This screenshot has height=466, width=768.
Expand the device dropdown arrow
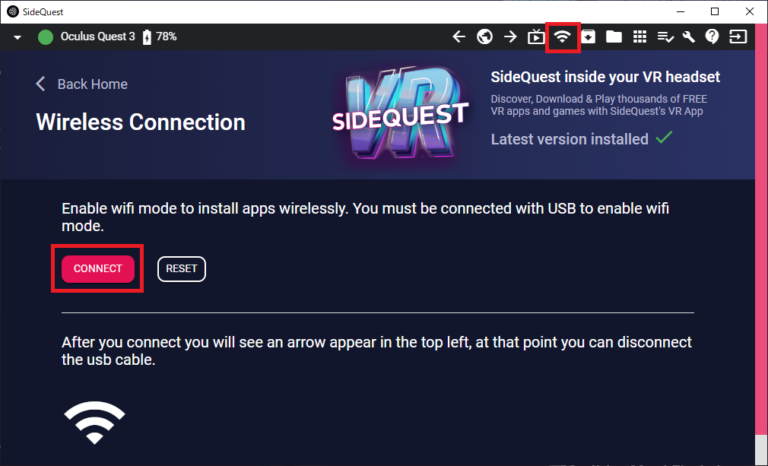[18, 37]
